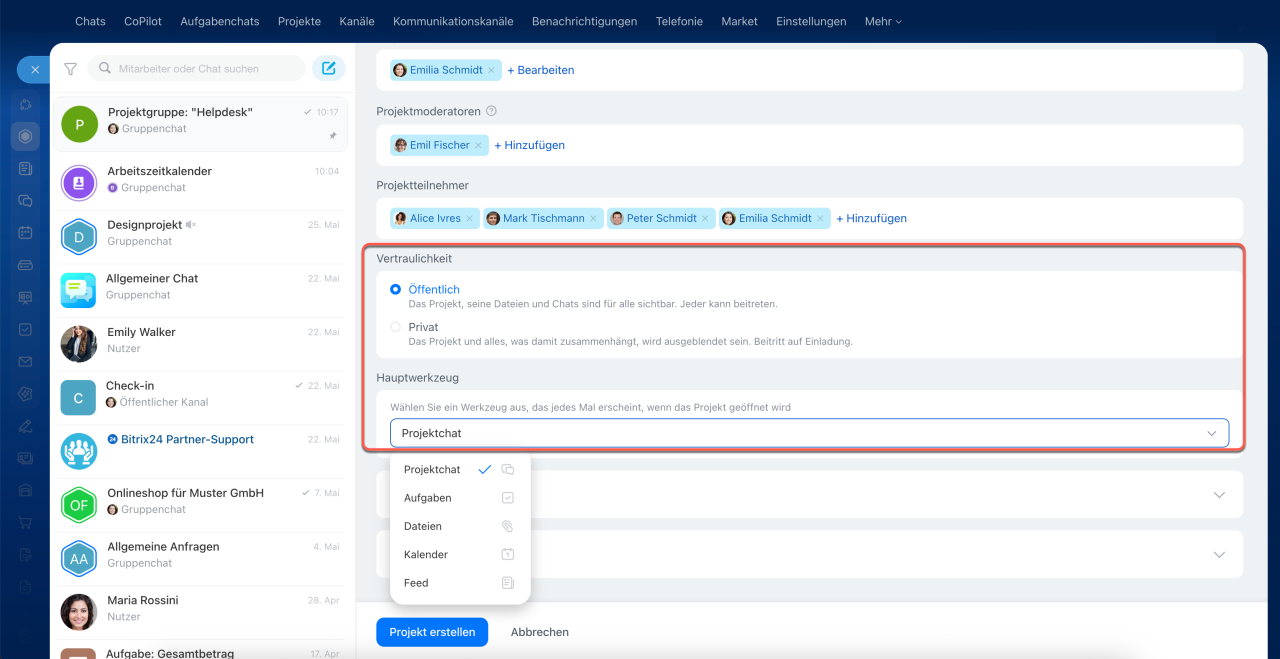This screenshot has height=659, width=1280.
Task: Expand the Mehr menu in top bar
Action: pyautogui.click(x=883, y=21)
